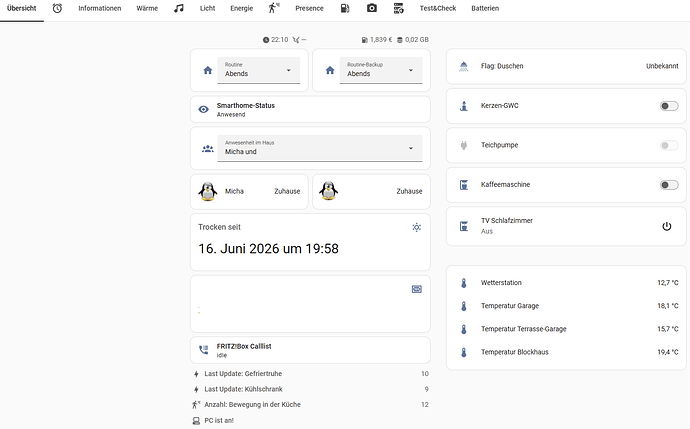690x429 pixels.
Task: Click the lighthouse icon of Kerzen-GWC
Action: pyautogui.click(x=464, y=106)
